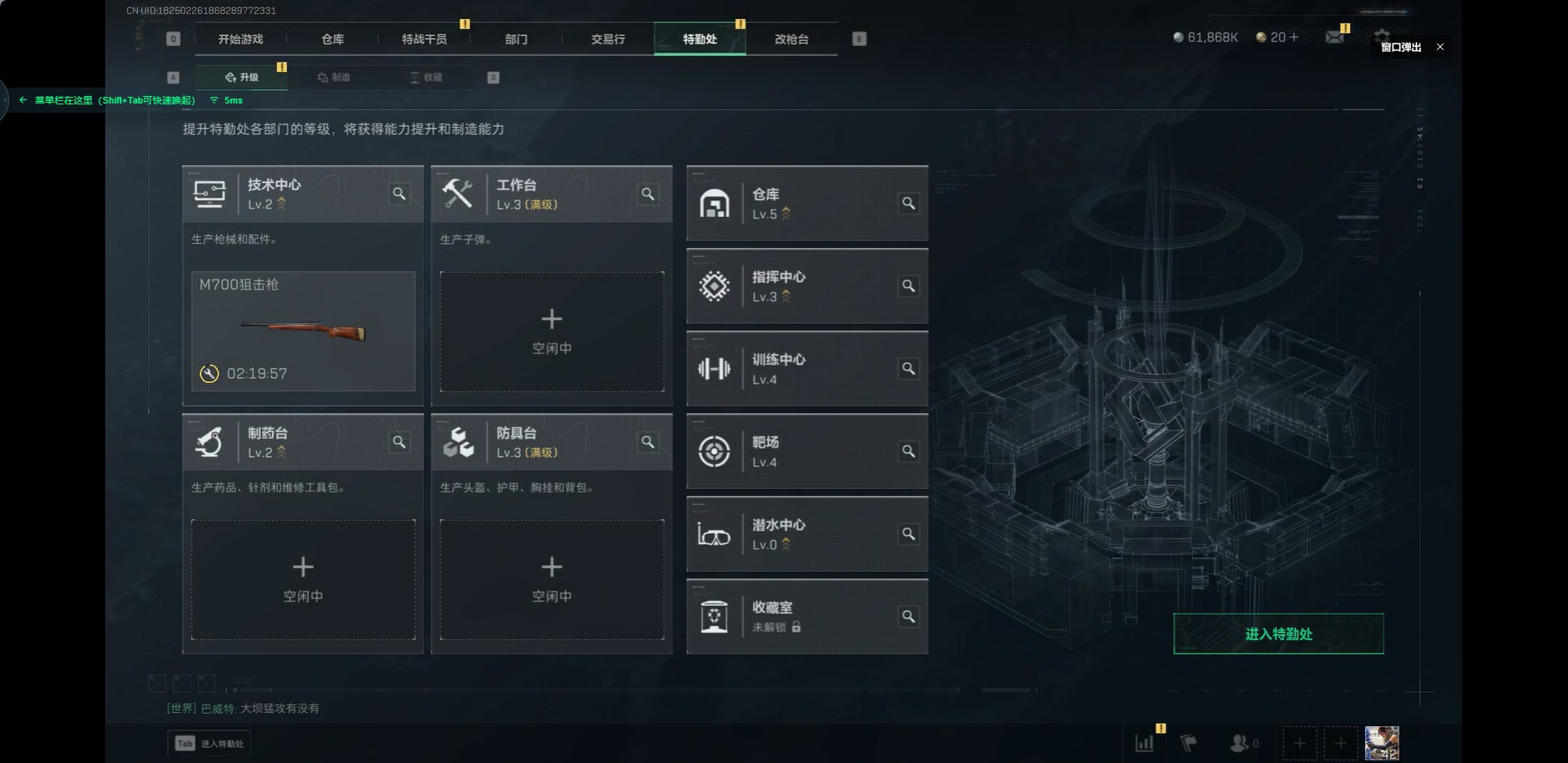This screenshot has width=1568, height=763.
Task: Open magnifier details for 工作台
Action: point(648,194)
